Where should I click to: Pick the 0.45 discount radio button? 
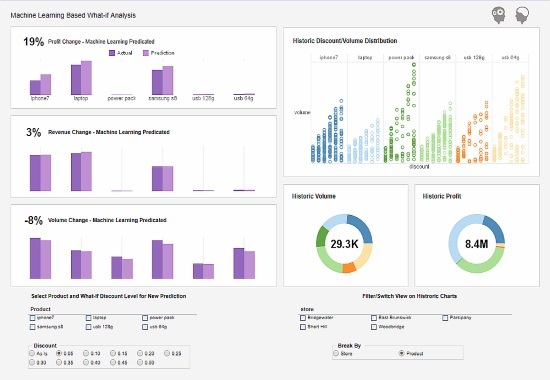(113, 362)
